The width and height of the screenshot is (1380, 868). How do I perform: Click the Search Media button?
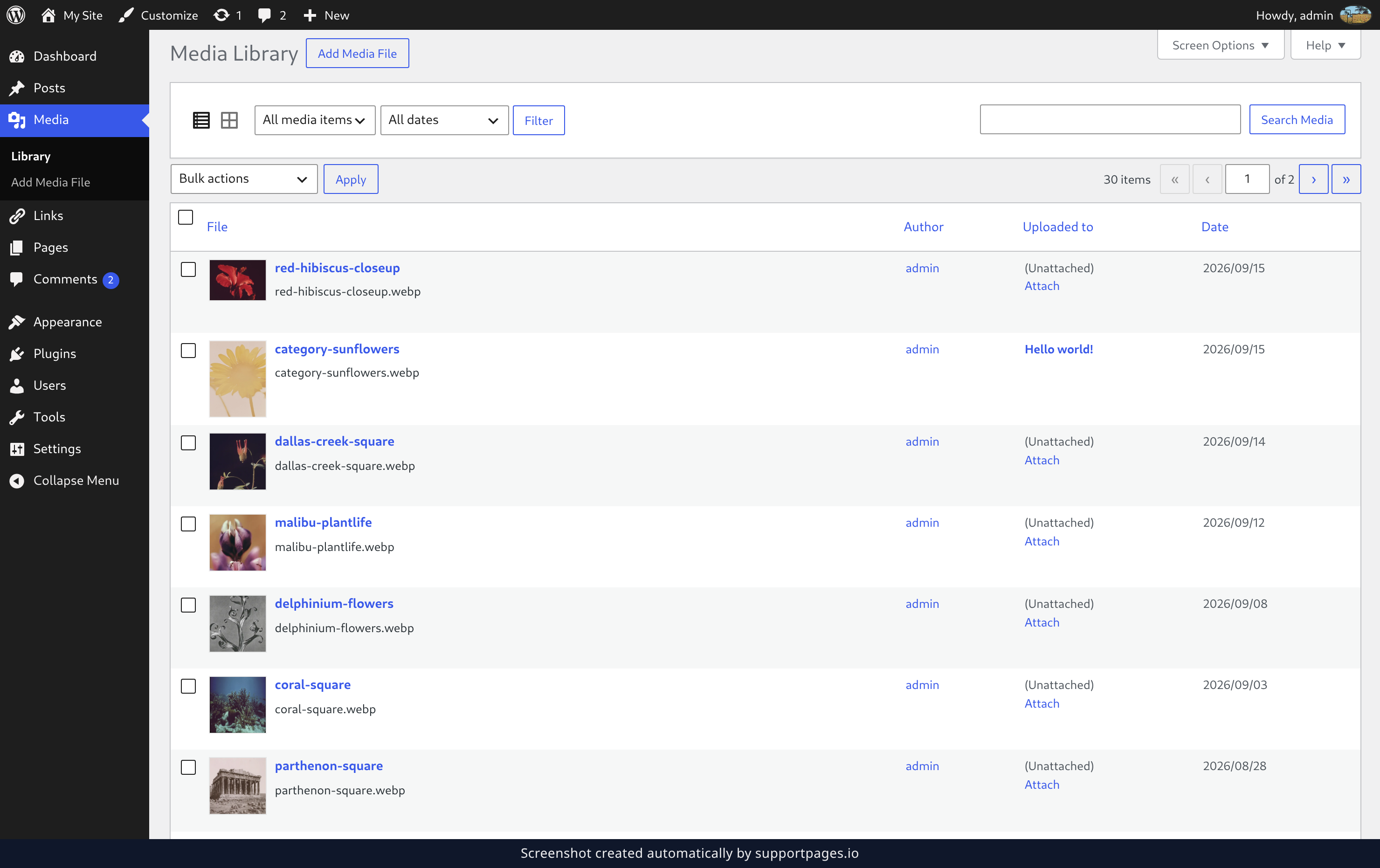(x=1297, y=119)
